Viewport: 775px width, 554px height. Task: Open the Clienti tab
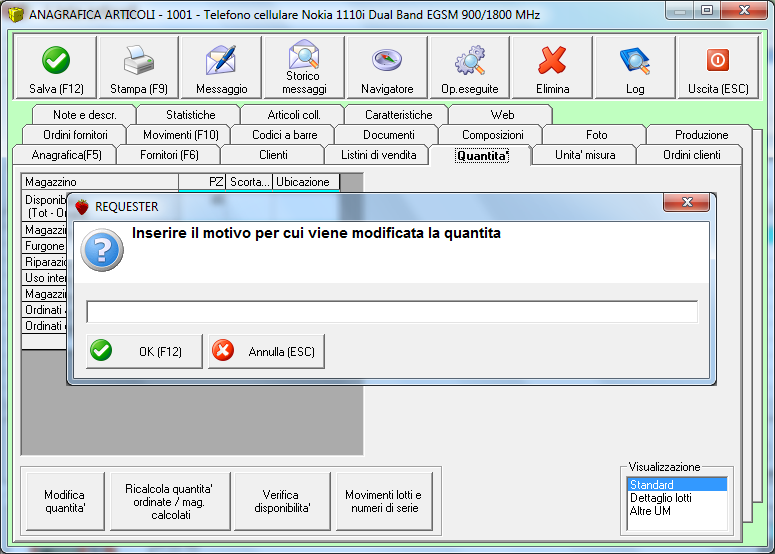pyautogui.click(x=273, y=155)
